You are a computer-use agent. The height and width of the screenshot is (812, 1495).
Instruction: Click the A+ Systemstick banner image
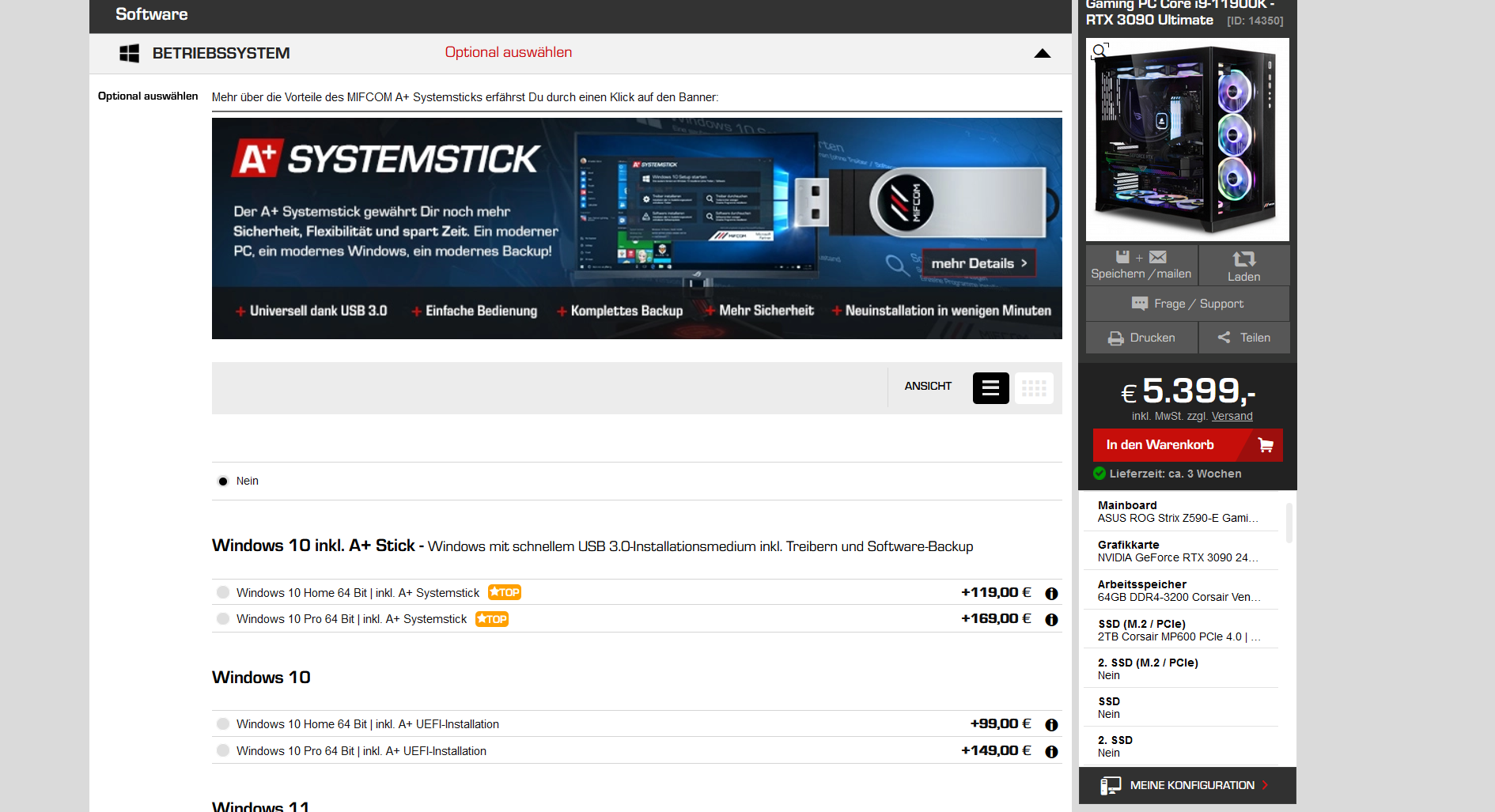click(637, 228)
